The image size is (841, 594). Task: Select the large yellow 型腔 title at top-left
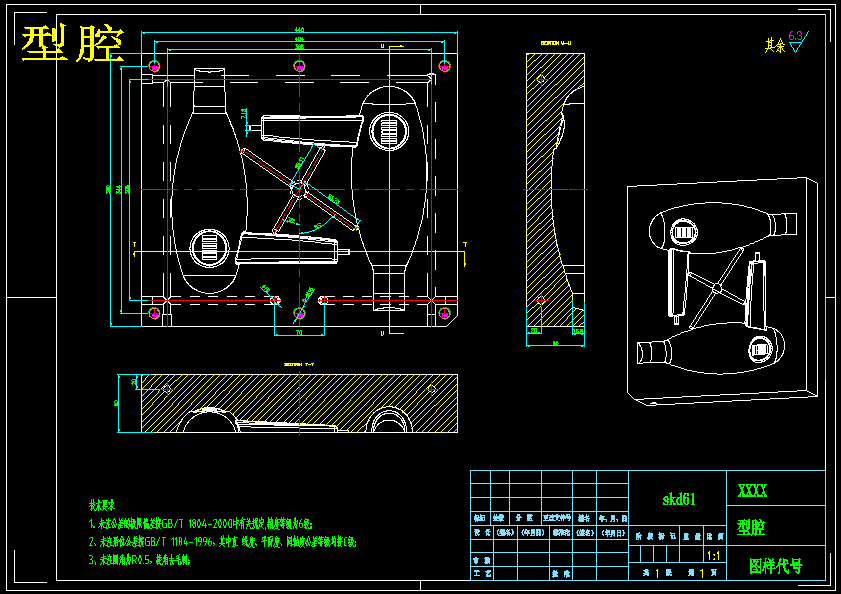click(x=73, y=43)
